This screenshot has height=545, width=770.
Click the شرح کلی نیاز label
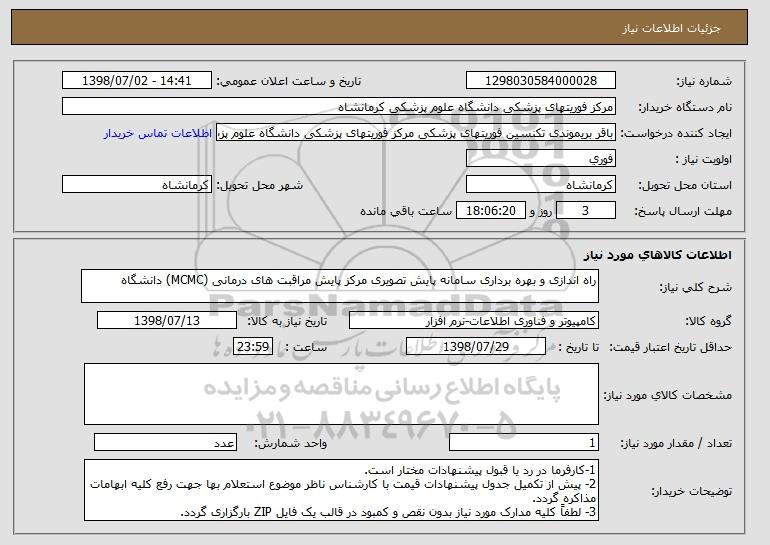point(695,287)
